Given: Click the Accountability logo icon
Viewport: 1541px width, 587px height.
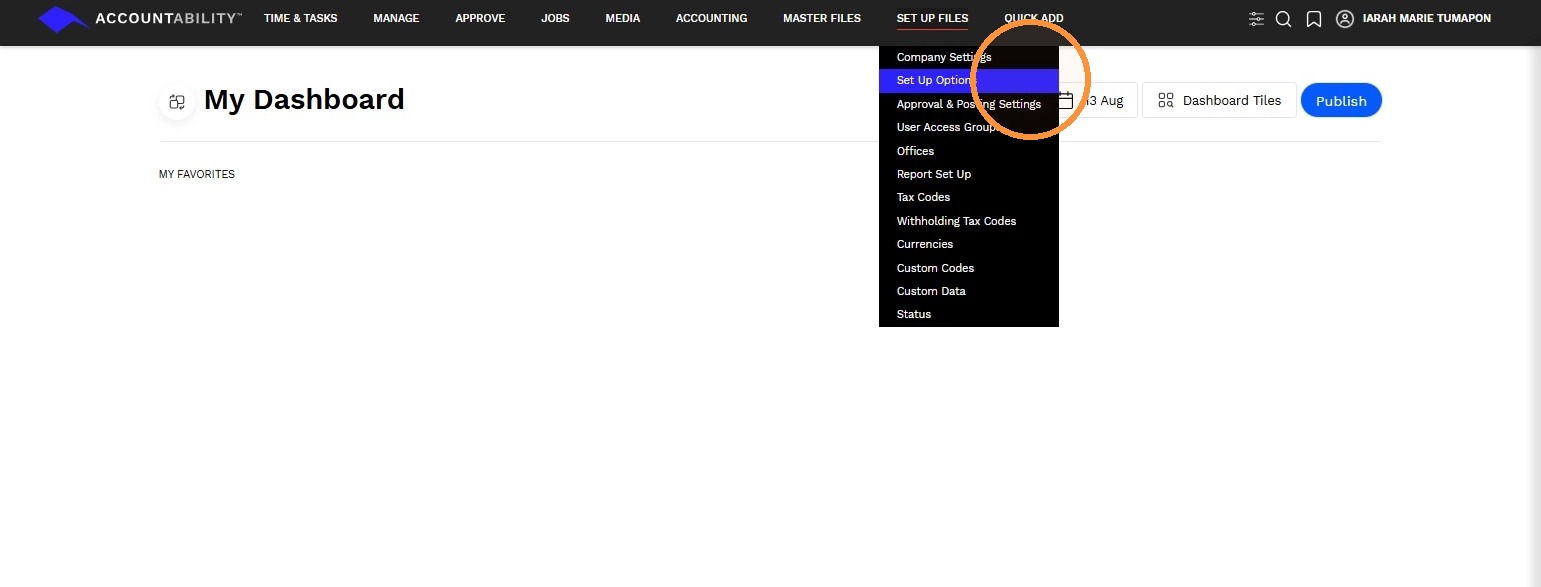Looking at the screenshot, I should 63,18.
